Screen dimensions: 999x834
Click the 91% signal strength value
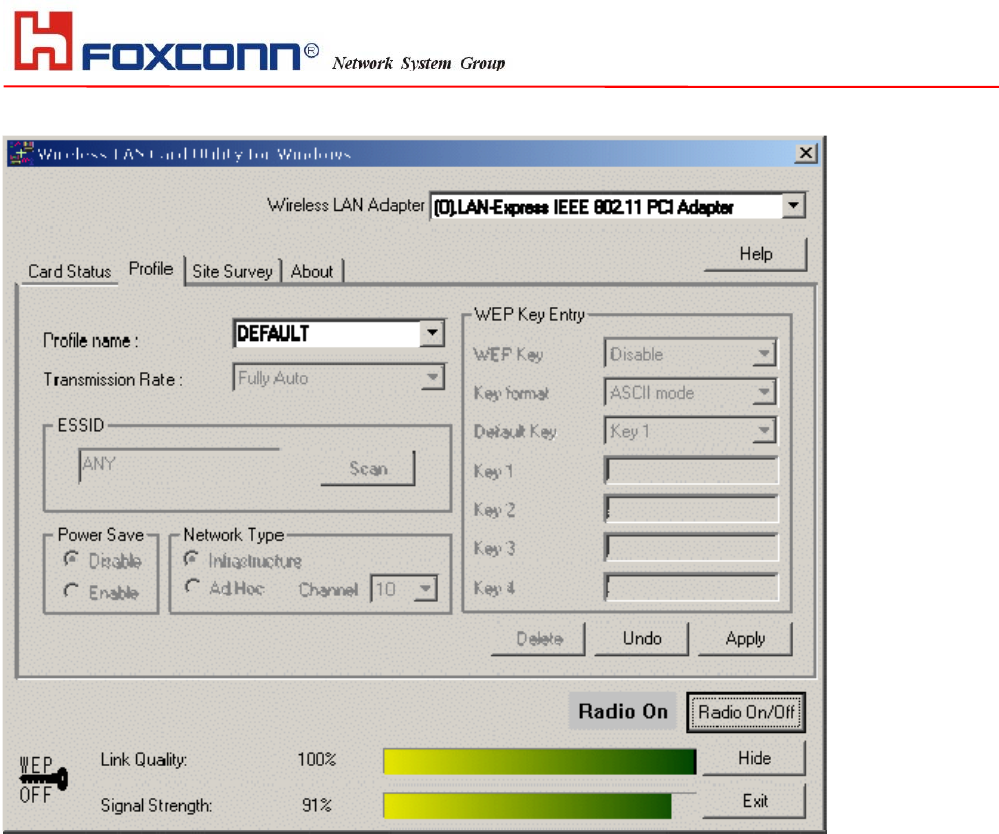317,805
